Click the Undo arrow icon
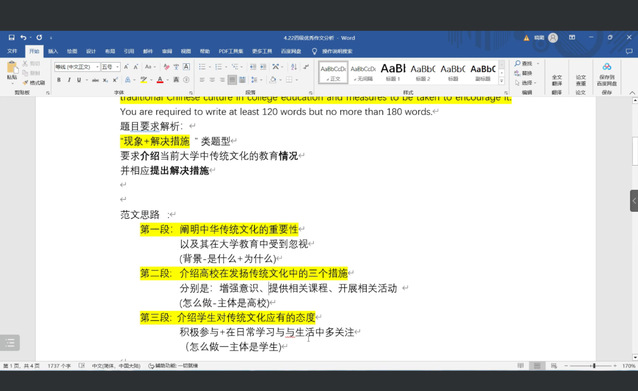This screenshot has height=391, width=638. click(24, 37)
